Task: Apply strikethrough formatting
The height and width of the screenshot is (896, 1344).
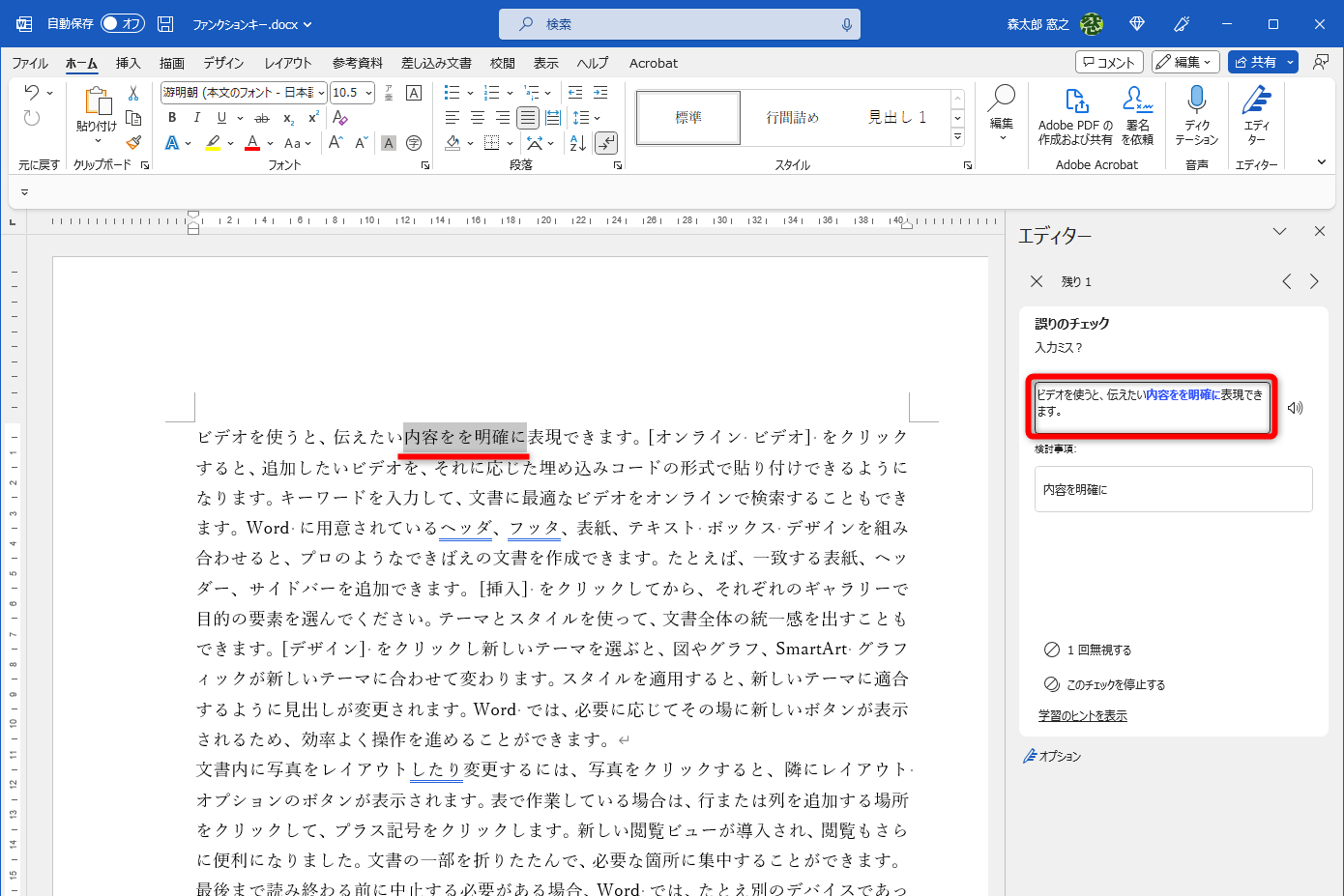Action: 261,117
